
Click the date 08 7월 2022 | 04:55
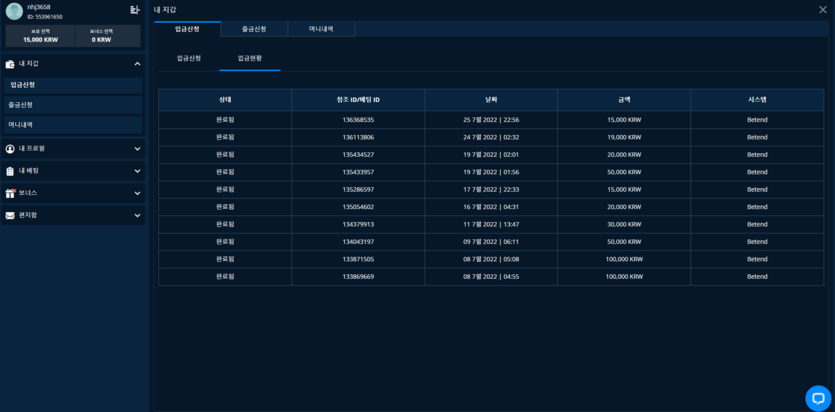point(491,277)
